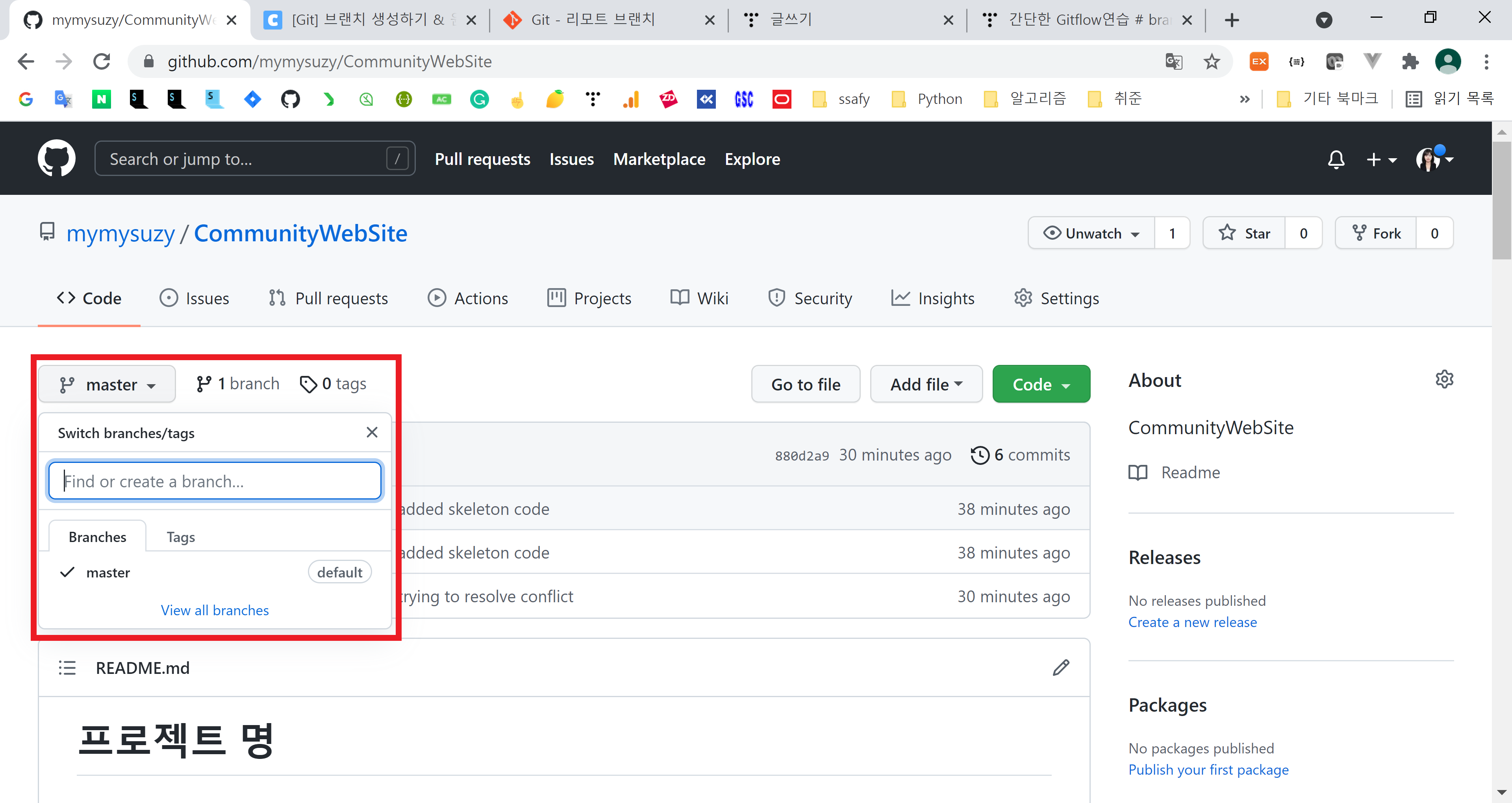This screenshot has width=1512, height=803.
Task: Click View all branches link
Action: (x=215, y=611)
